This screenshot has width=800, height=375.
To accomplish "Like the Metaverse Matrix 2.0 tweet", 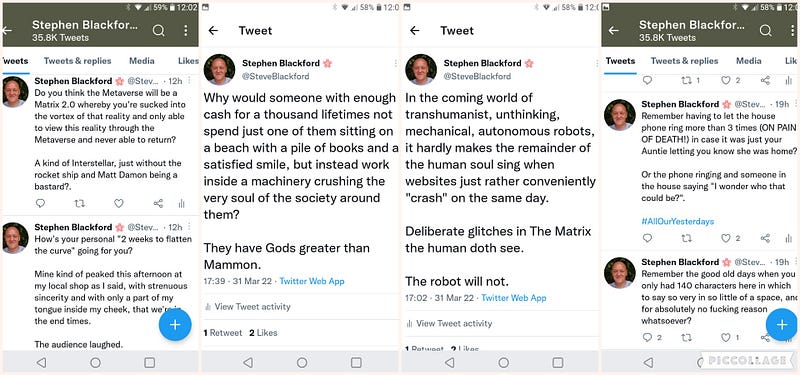I will [x=118, y=204].
